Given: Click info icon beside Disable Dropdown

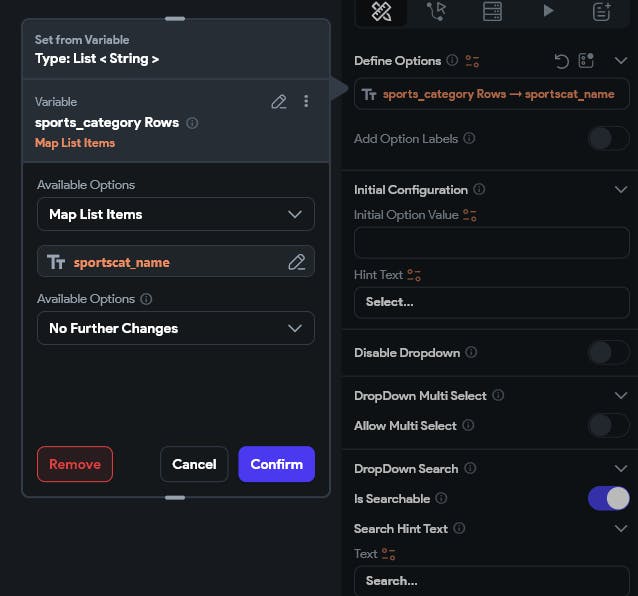Looking at the screenshot, I should coord(471,352).
